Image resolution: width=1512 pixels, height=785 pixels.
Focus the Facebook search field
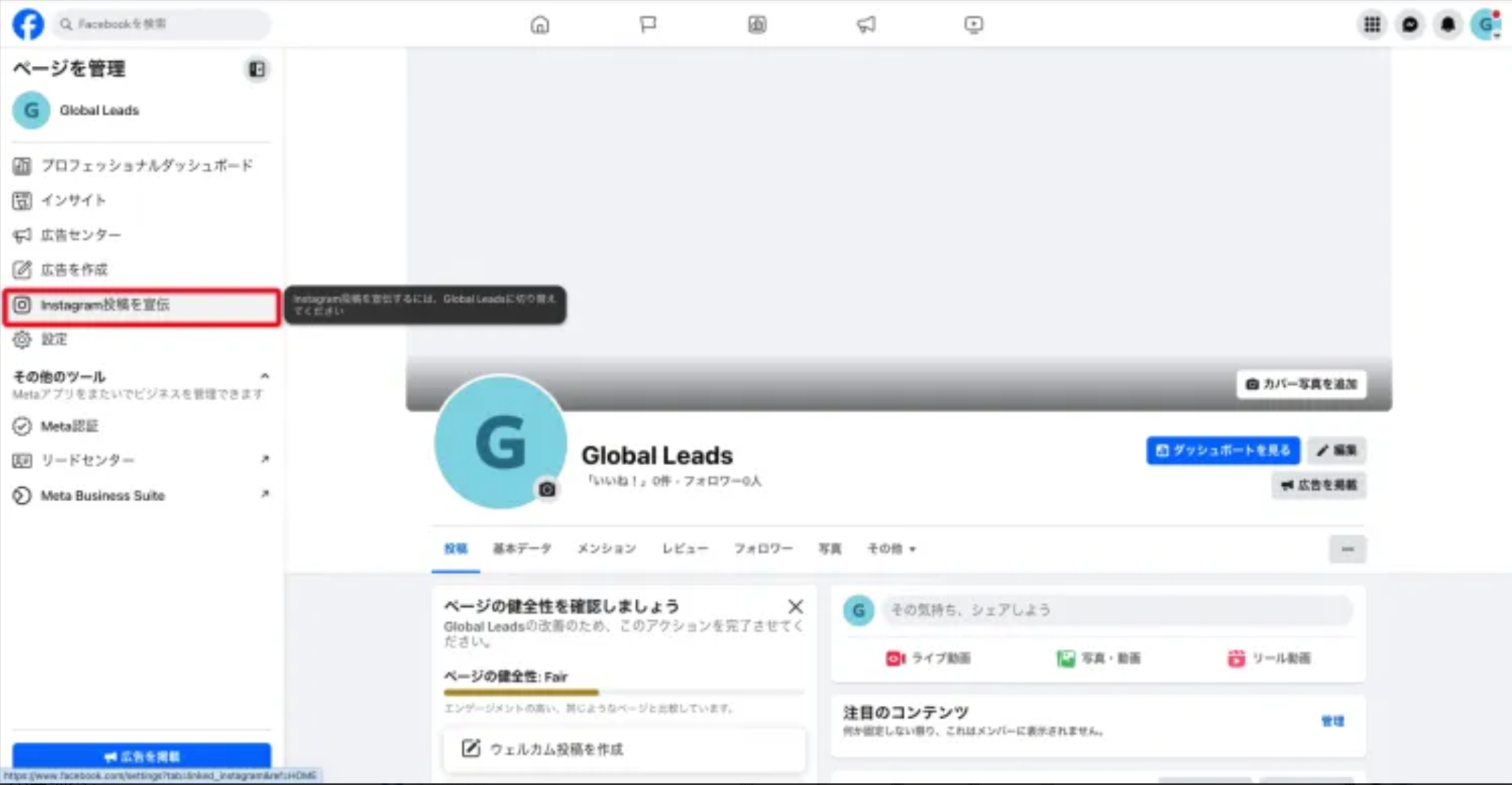(162, 24)
